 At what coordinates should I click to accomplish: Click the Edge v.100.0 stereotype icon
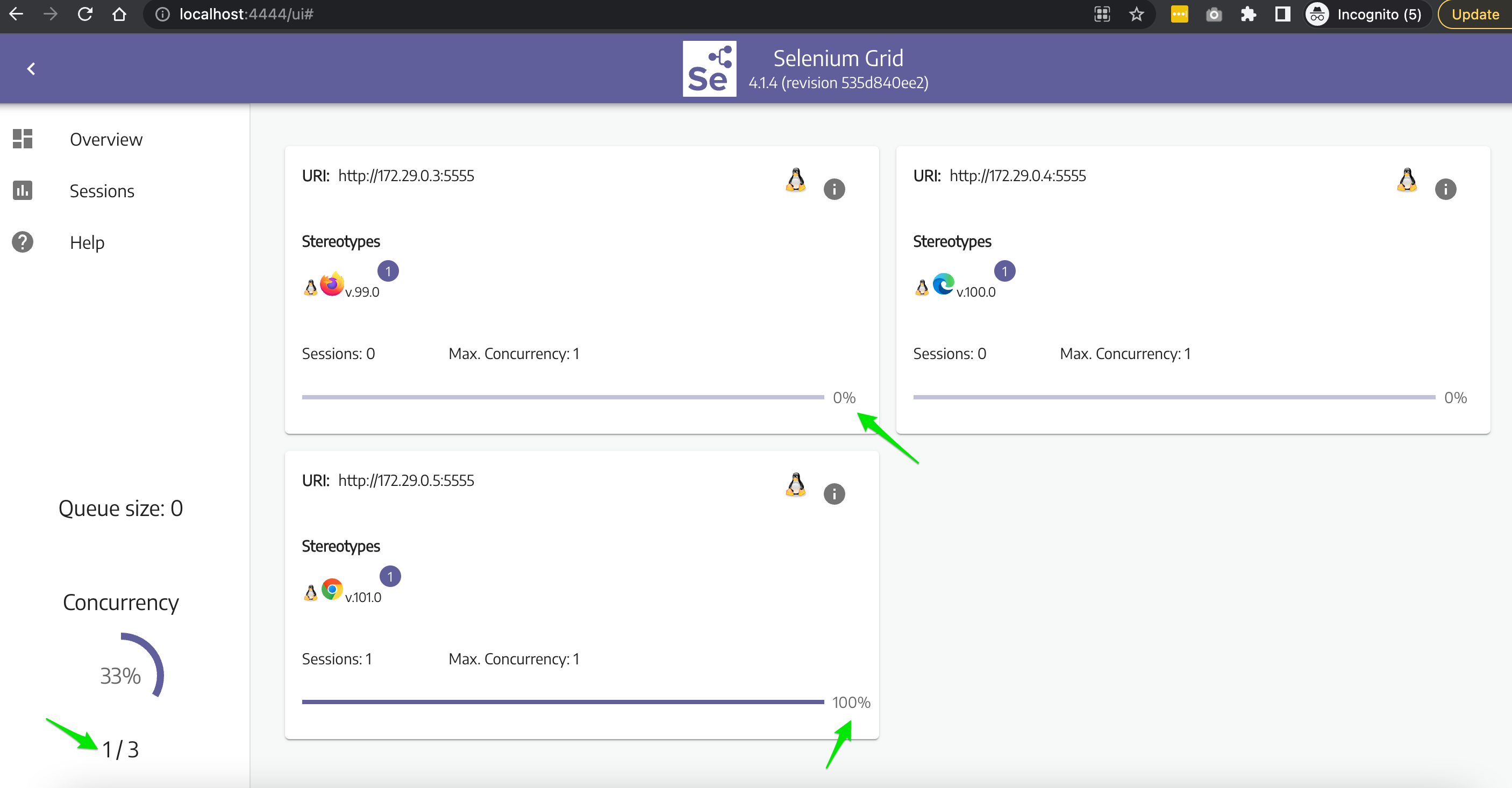[x=943, y=284]
